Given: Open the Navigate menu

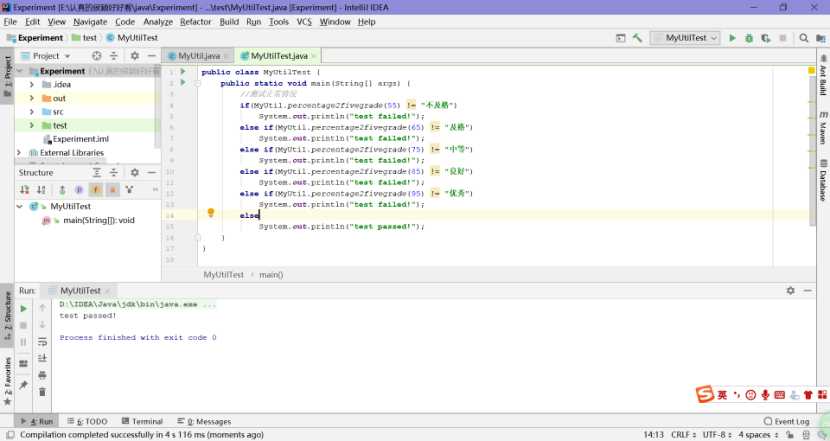Looking at the screenshot, I should click(x=90, y=22).
